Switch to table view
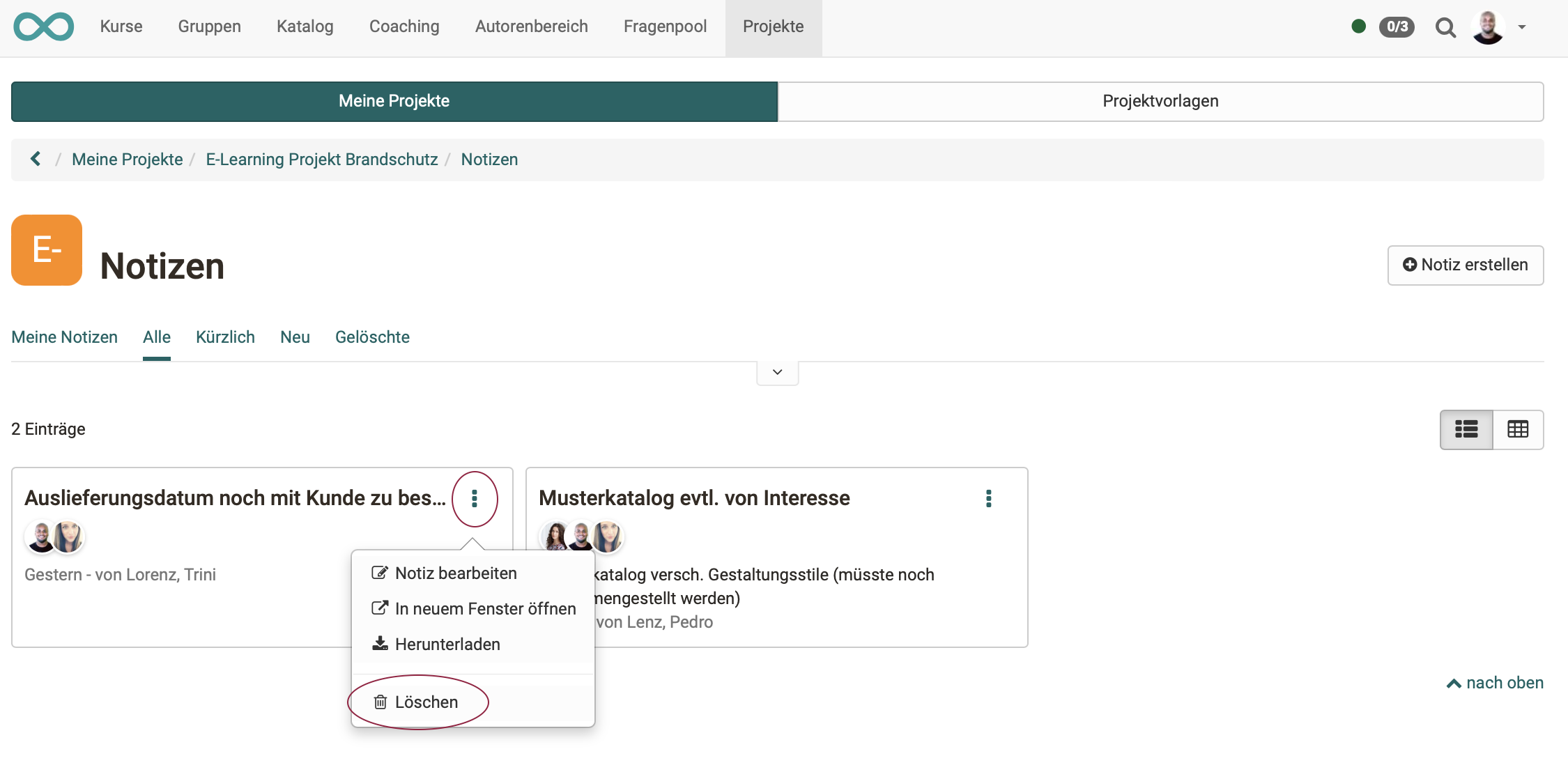The width and height of the screenshot is (1568, 772). [1518, 430]
